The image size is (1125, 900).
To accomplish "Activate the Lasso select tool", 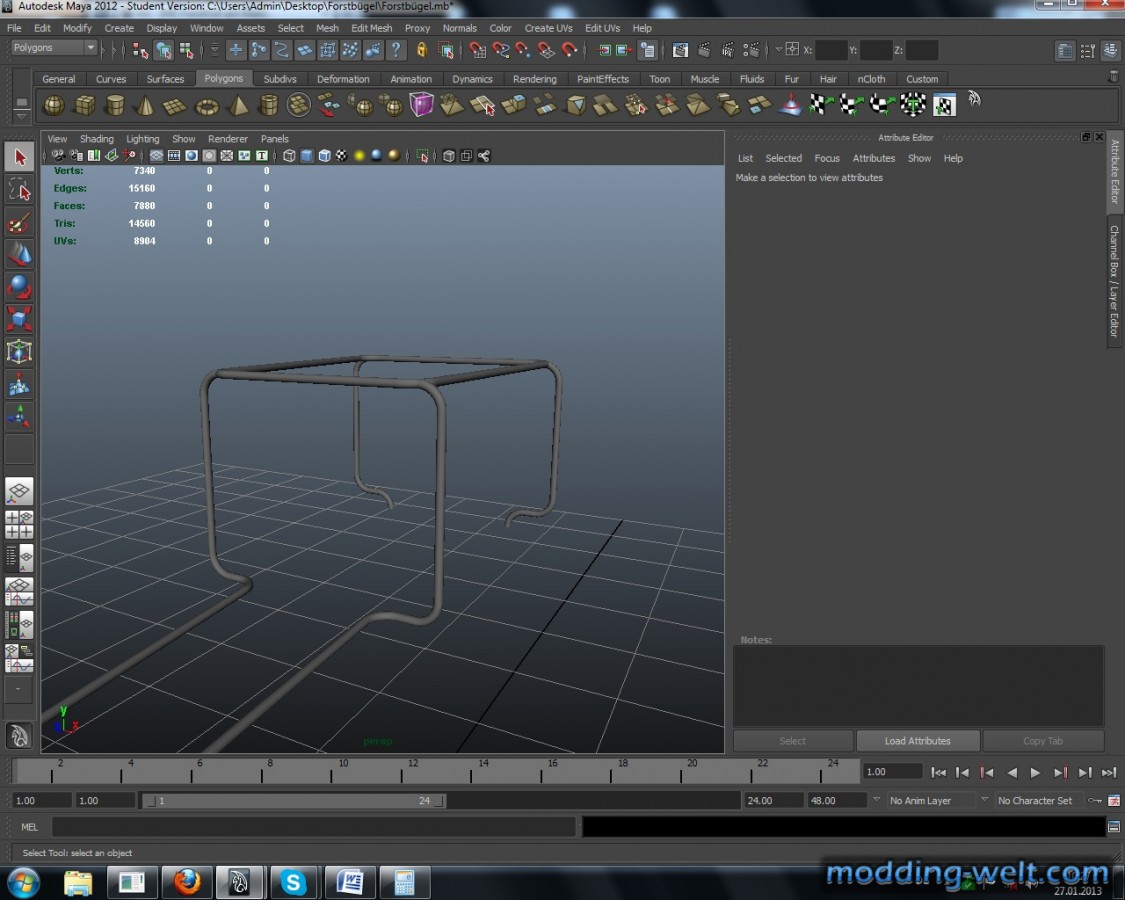I will pos(19,190).
